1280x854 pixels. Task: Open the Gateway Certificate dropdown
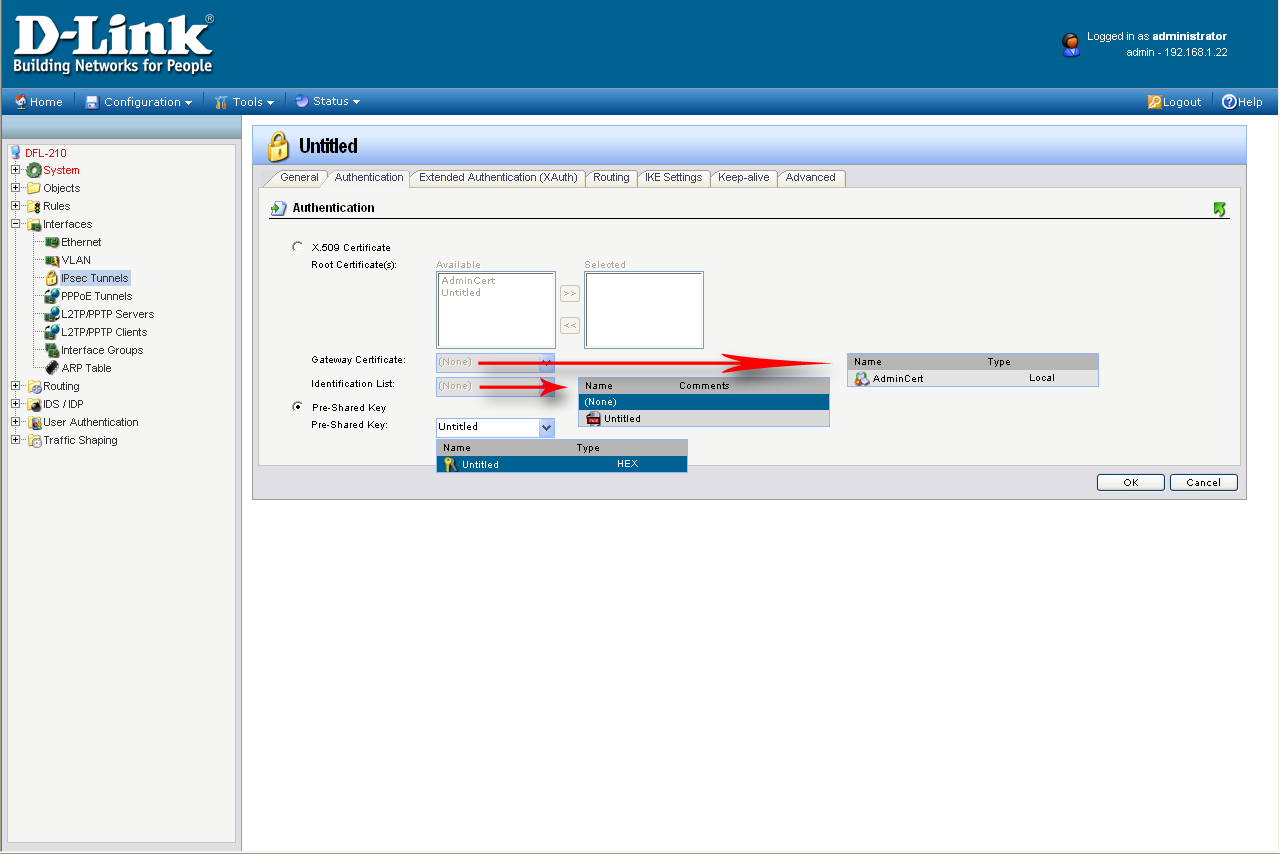(x=547, y=361)
